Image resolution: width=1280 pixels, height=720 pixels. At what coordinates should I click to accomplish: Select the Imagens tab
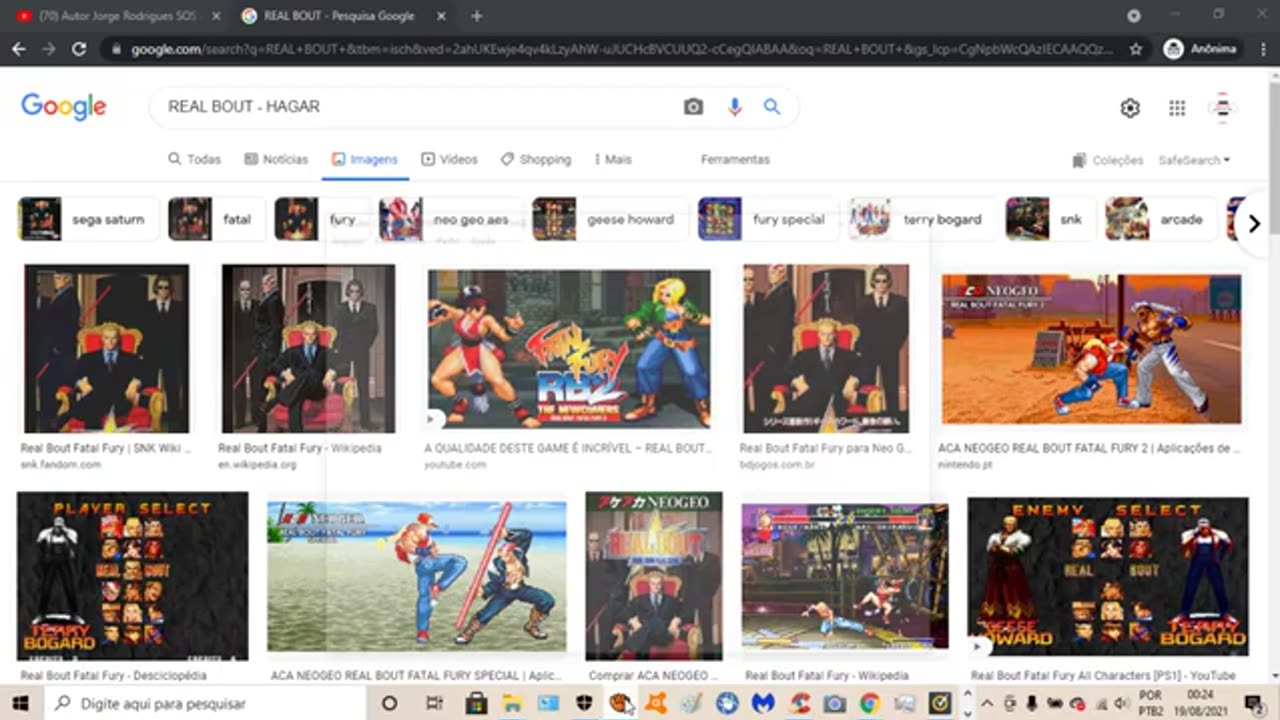[x=365, y=159]
